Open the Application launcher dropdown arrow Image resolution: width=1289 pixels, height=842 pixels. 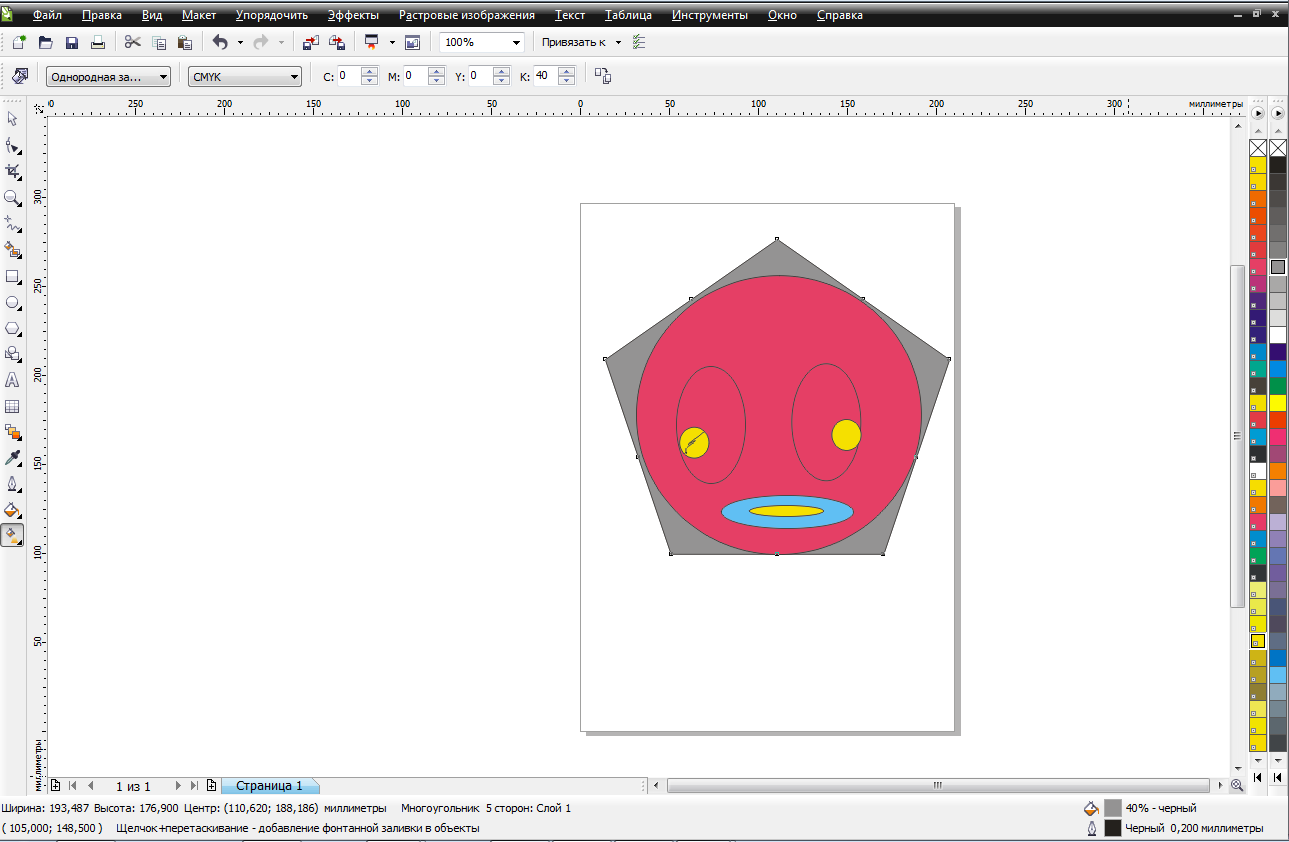click(x=392, y=42)
